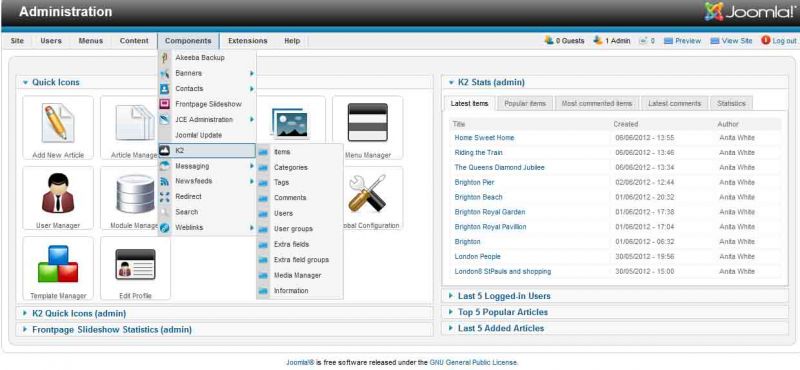The width and height of the screenshot is (800, 370).
Task: Click the Menu Manager icon
Action: click(367, 128)
